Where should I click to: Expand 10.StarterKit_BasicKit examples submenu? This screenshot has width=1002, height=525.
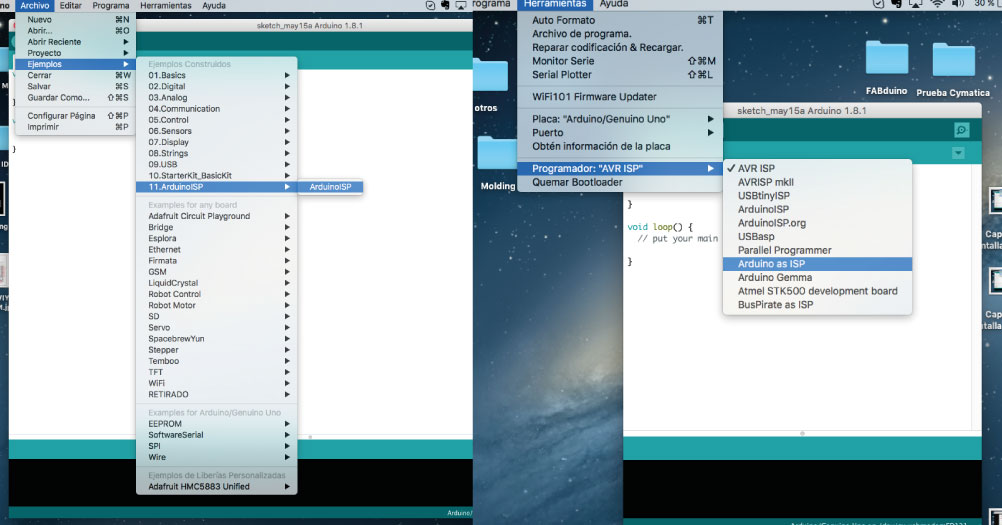click(217, 176)
